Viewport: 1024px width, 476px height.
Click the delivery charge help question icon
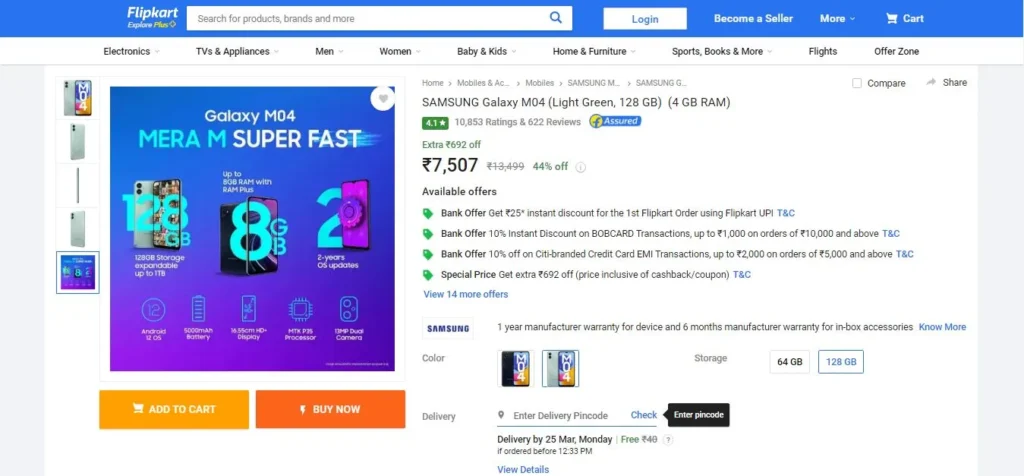667,440
